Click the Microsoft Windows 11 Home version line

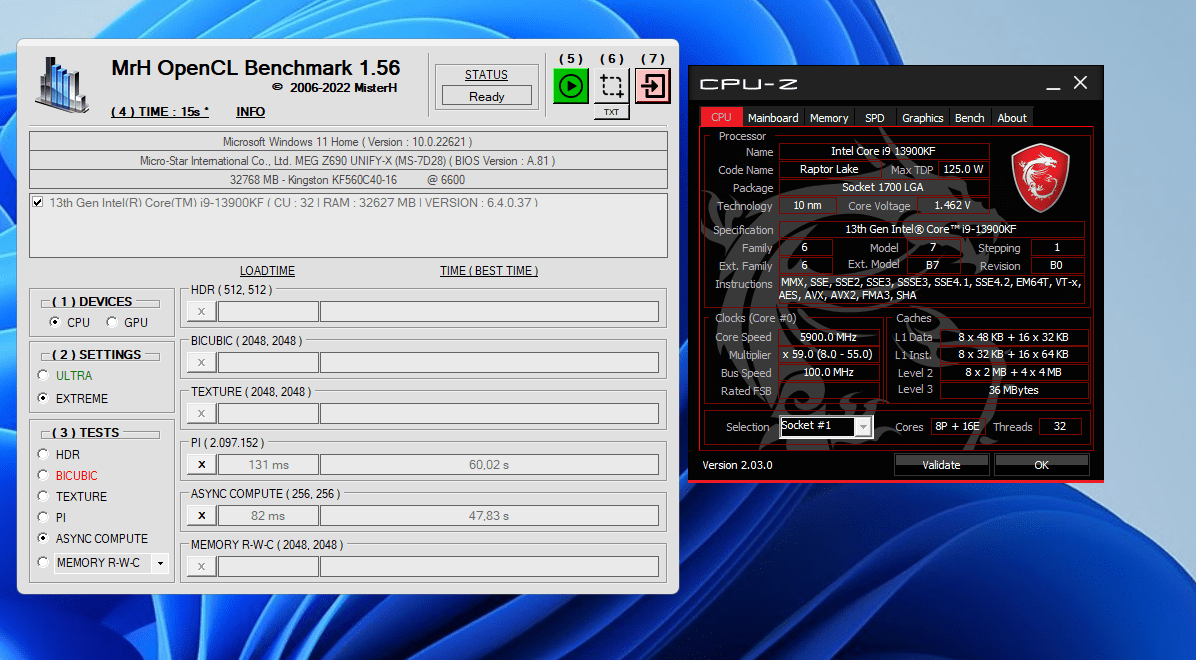[x=348, y=142]
